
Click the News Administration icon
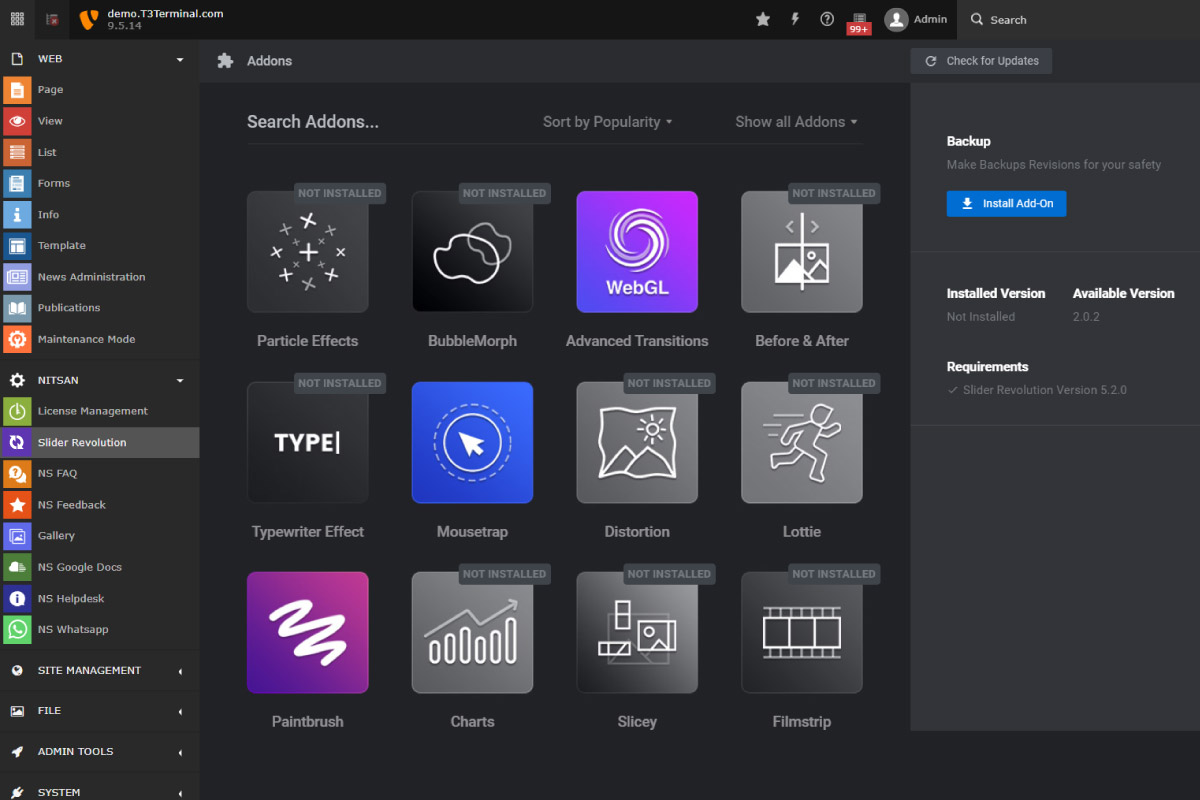pyautogui.click(x=17, y=277)
